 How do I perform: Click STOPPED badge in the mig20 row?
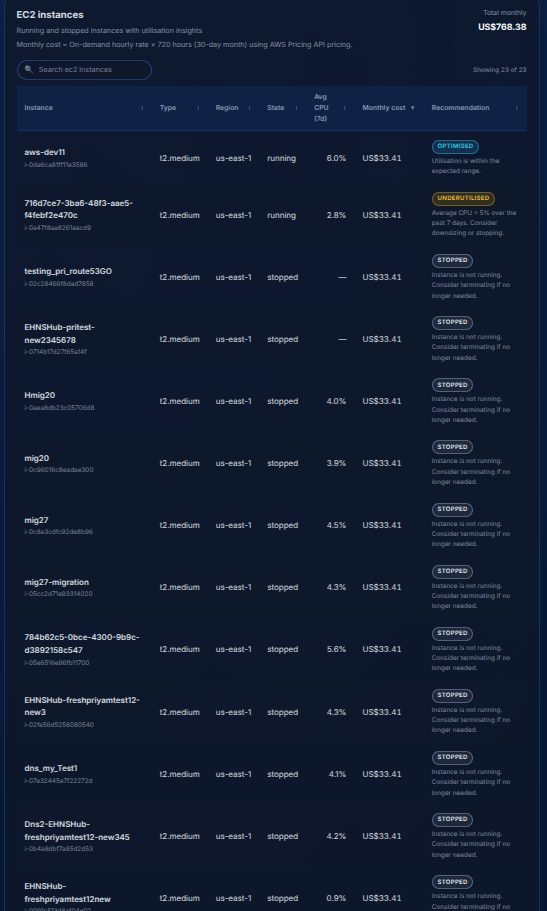pos(452,447)
